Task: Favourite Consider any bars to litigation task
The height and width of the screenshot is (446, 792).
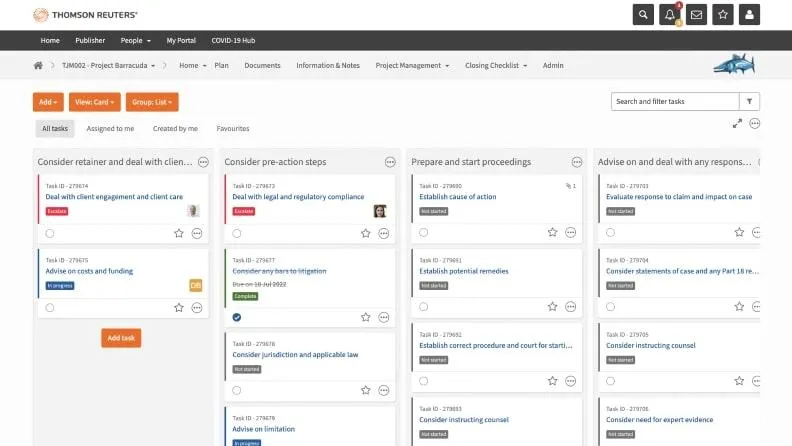Action: pos(366,317)
